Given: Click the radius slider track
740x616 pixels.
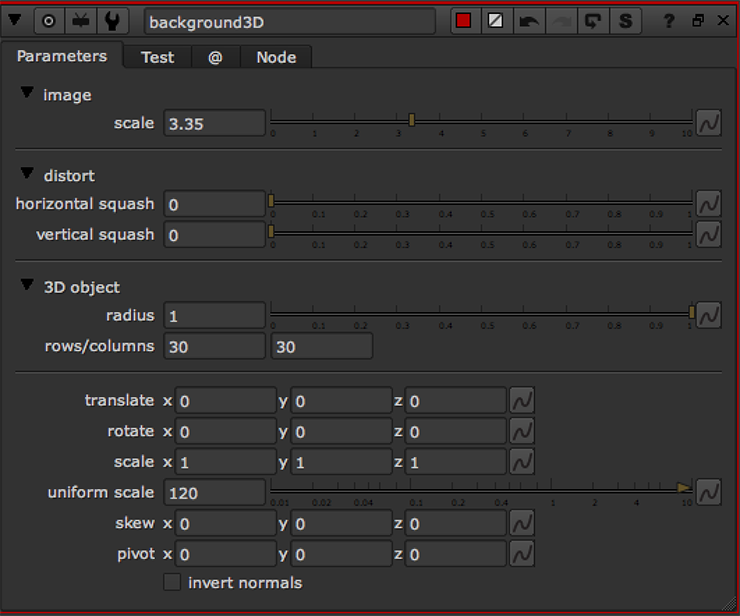Looking at the screenshot, I should (x=480, y=313).
